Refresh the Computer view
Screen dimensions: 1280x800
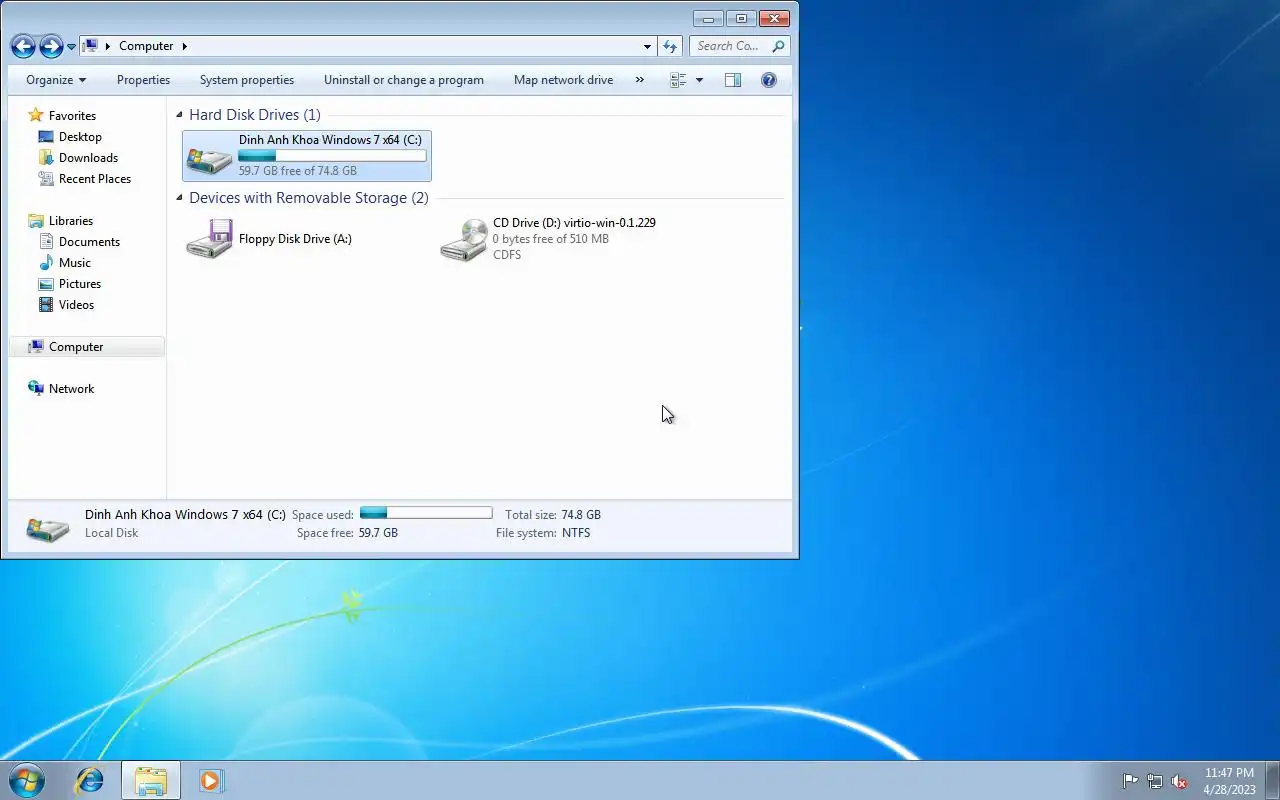670,46
